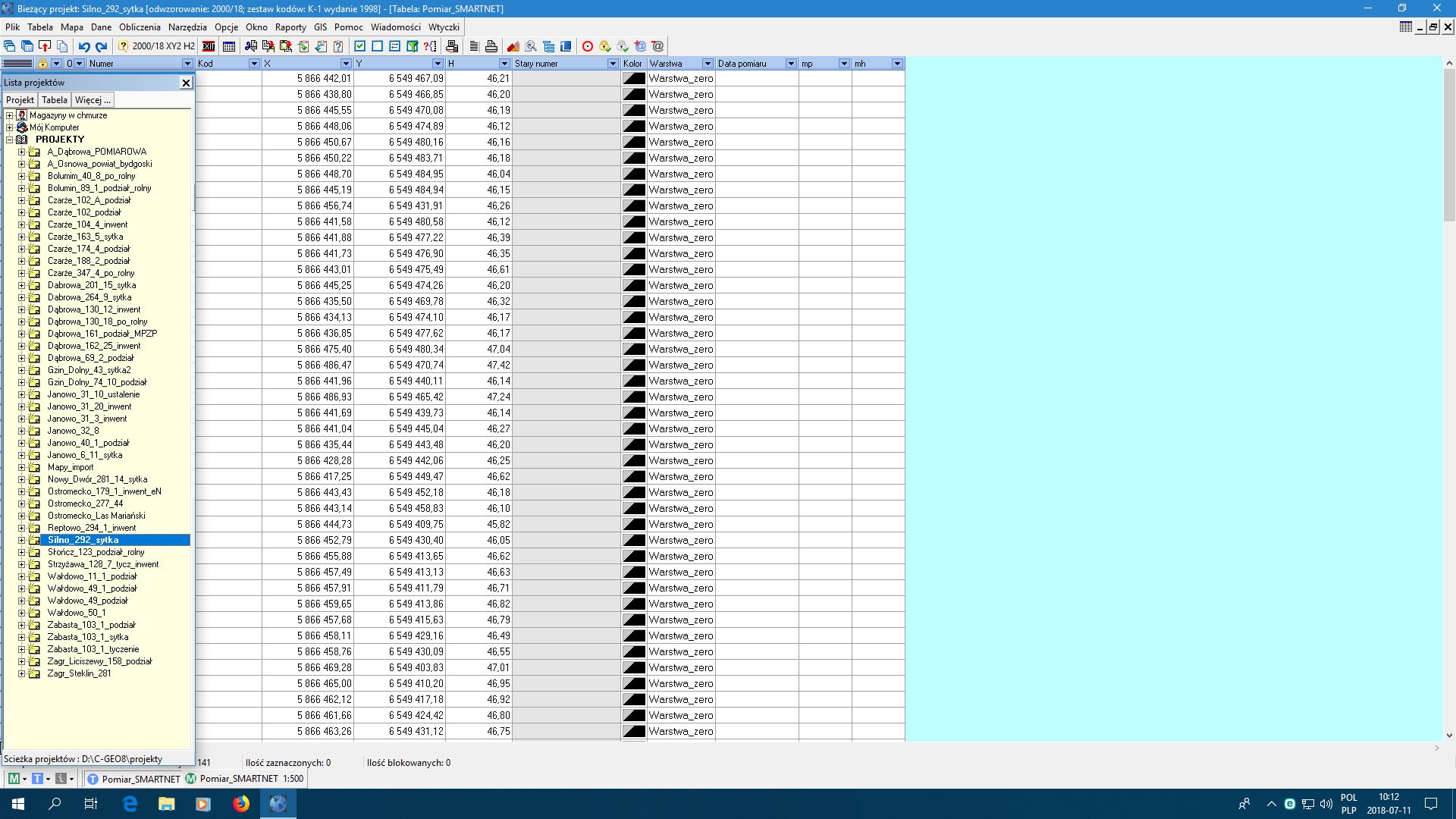Click the Więcej ... tab
The height and width of the screenshot is (819, 1456).
93,100
